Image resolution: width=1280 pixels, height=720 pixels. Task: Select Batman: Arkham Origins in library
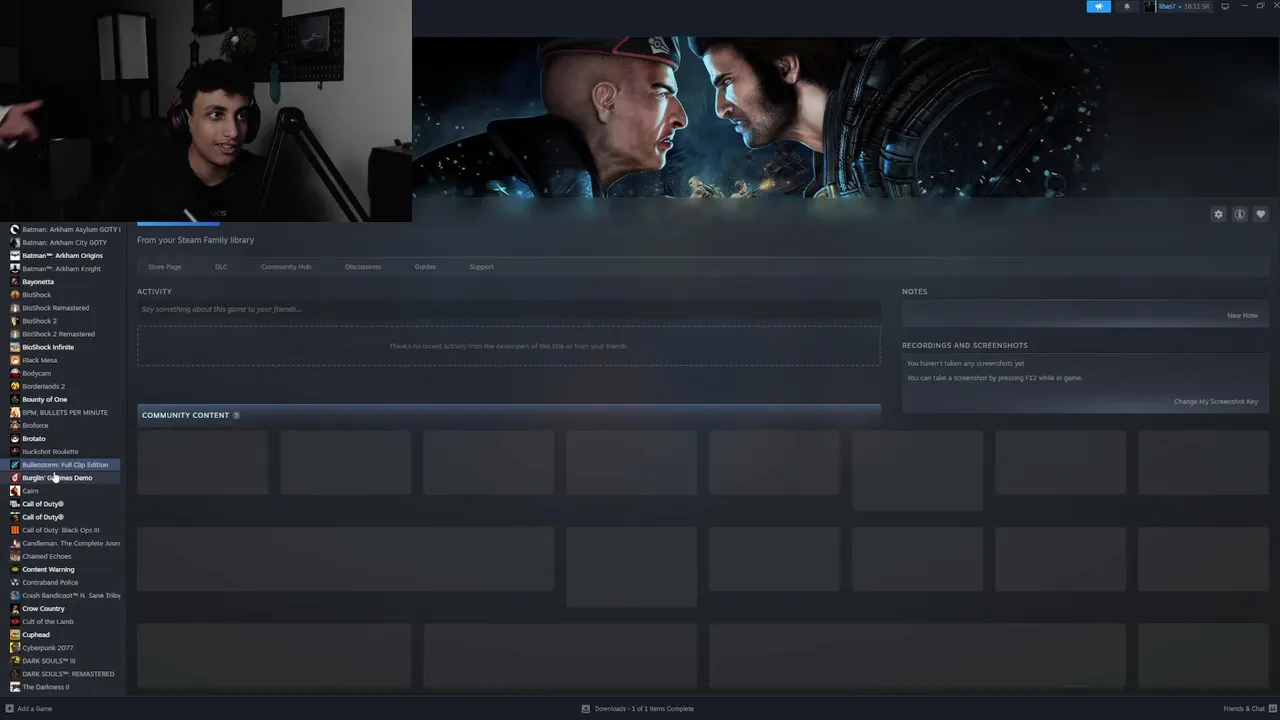(x=64, y=256)
